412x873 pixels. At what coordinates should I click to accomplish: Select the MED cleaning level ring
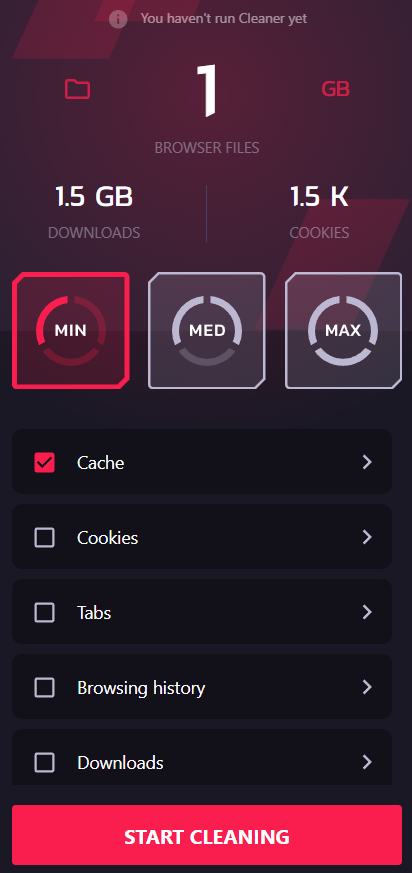[207, 331]
